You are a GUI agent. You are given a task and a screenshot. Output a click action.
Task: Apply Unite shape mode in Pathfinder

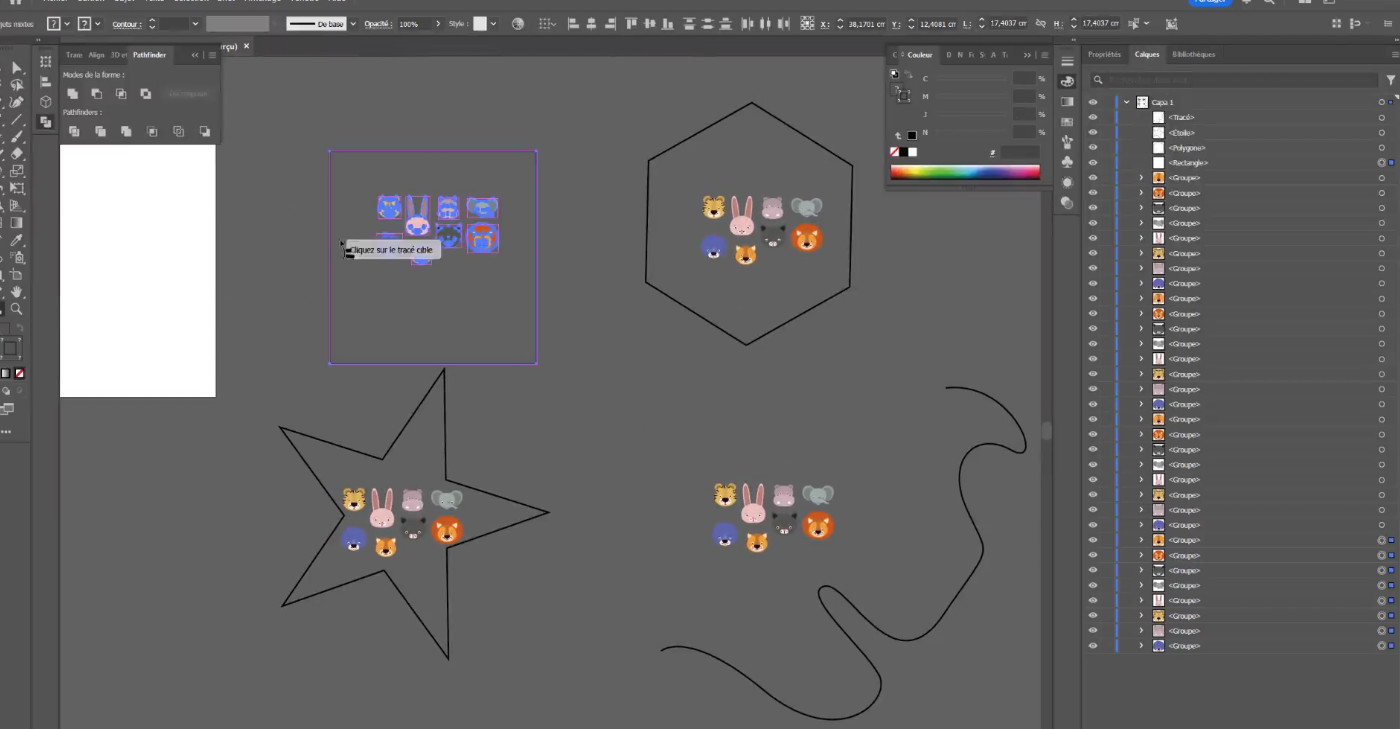click(73, 94)
